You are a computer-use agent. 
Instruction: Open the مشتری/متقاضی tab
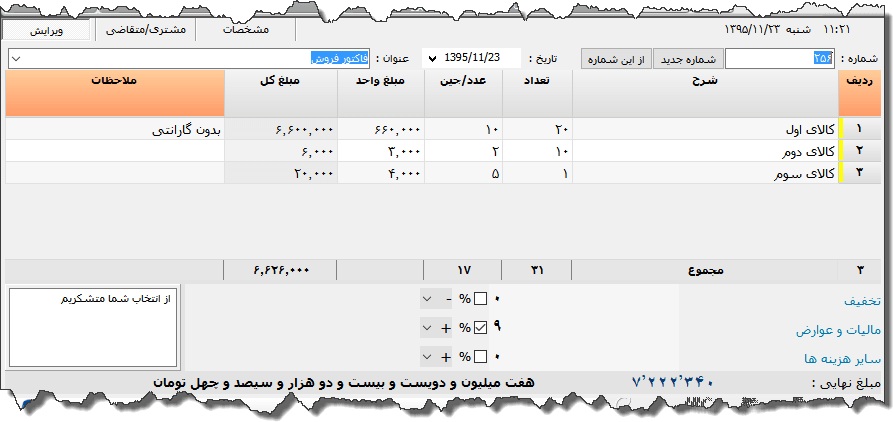coord(145,31)
